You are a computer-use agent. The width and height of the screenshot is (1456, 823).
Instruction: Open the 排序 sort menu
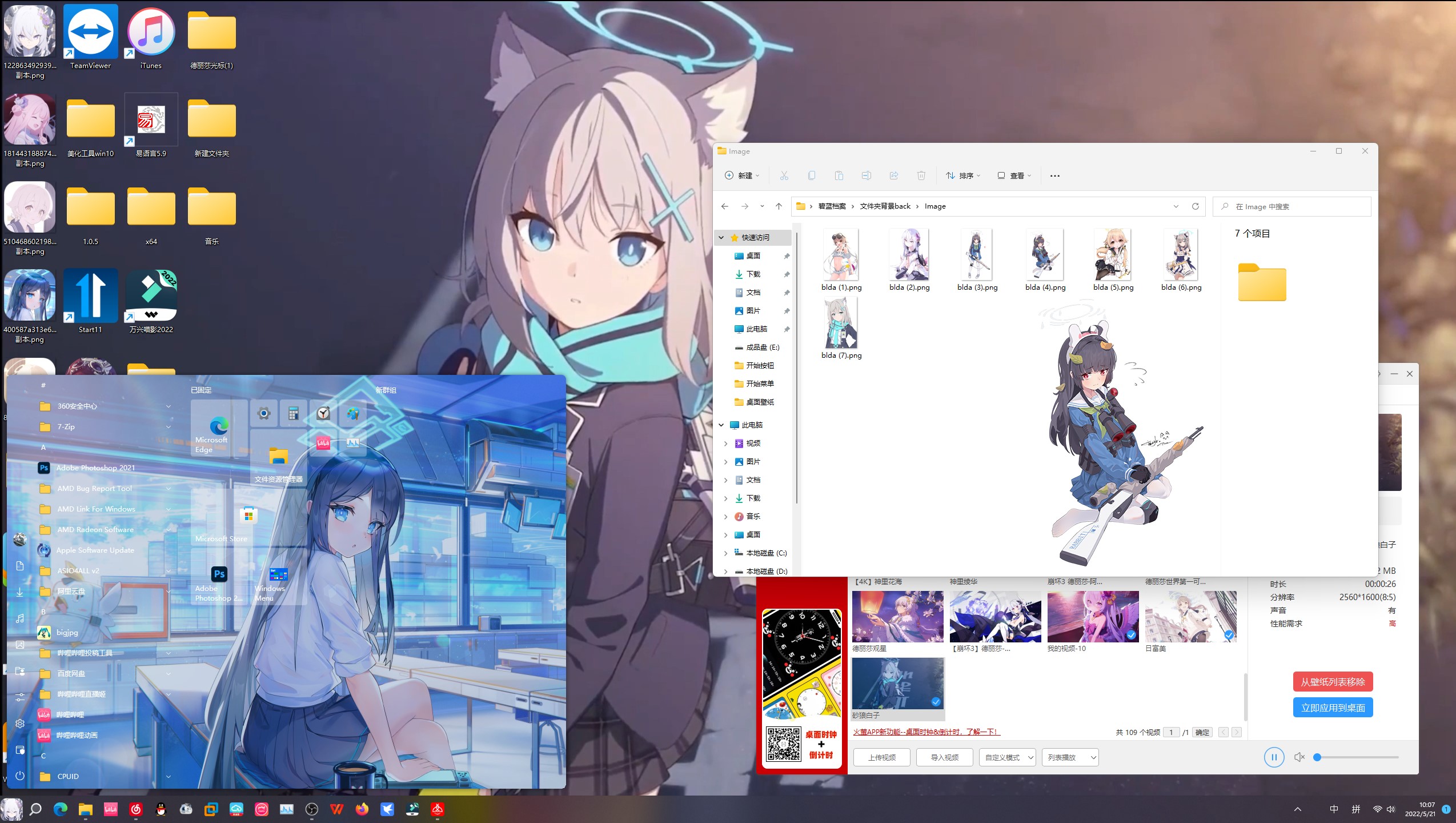coord(963,175)
